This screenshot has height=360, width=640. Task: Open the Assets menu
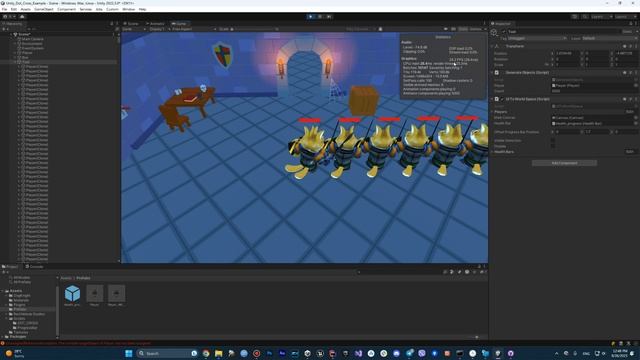25,9
